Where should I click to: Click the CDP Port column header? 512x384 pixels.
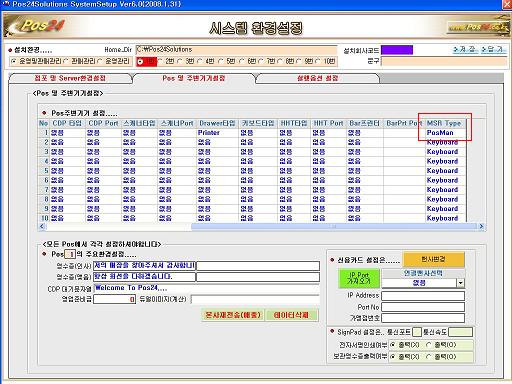[103, 123]
